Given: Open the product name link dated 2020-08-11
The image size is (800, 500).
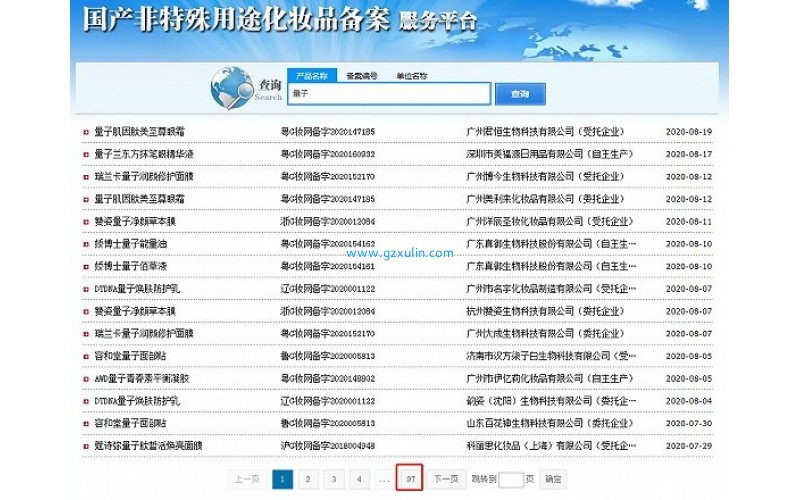Looking at the screenshot, I should [x=135, y=221].
